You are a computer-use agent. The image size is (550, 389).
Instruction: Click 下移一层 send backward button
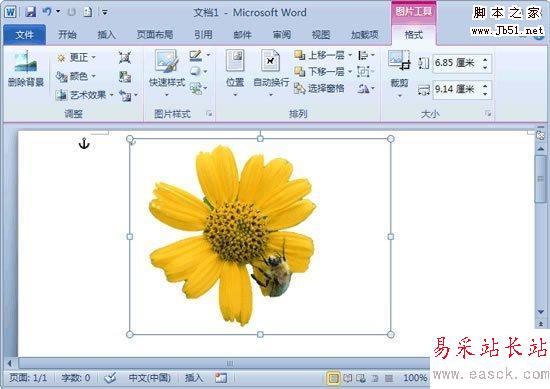click(320, 72)
